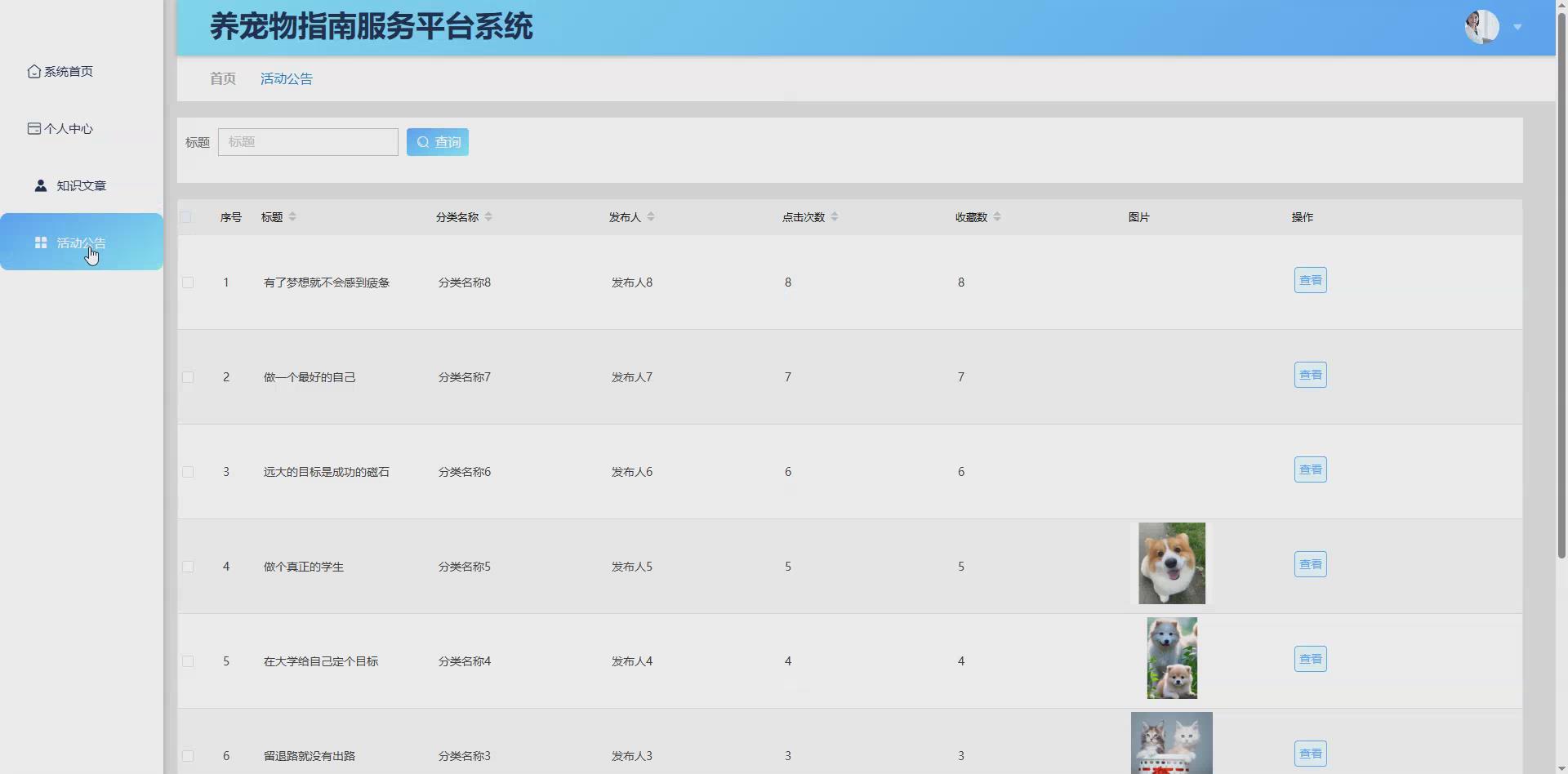The image size is (1568, 774).
Task: Click title text 做个真正的学生
Action: (304, 567)
